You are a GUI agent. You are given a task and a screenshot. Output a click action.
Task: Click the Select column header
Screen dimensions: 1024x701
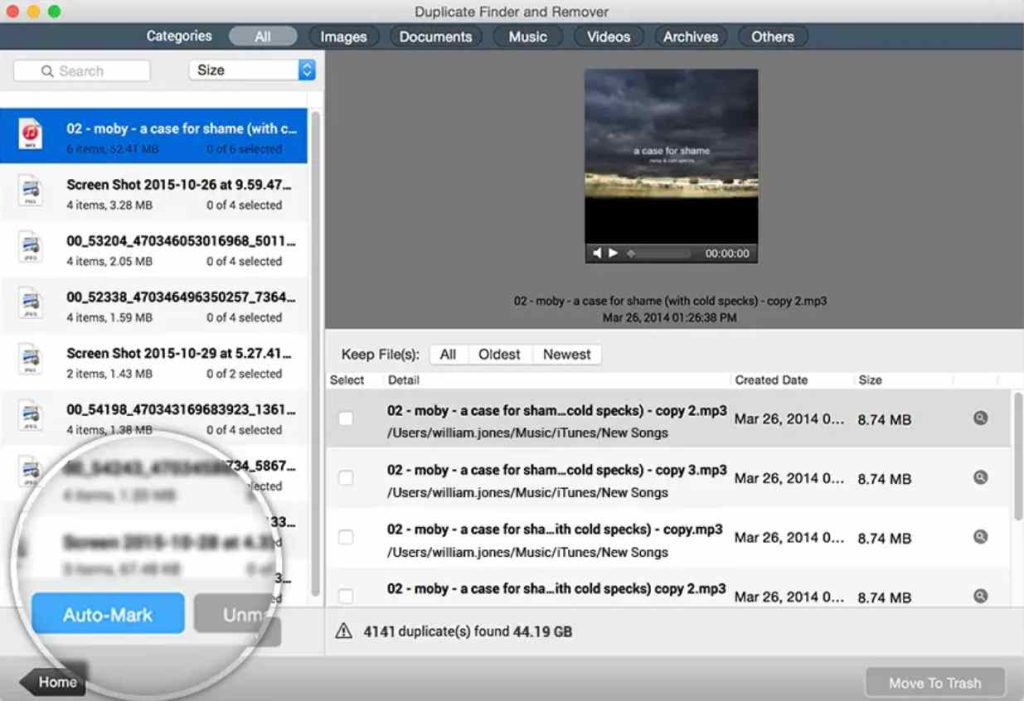point(347,380)
